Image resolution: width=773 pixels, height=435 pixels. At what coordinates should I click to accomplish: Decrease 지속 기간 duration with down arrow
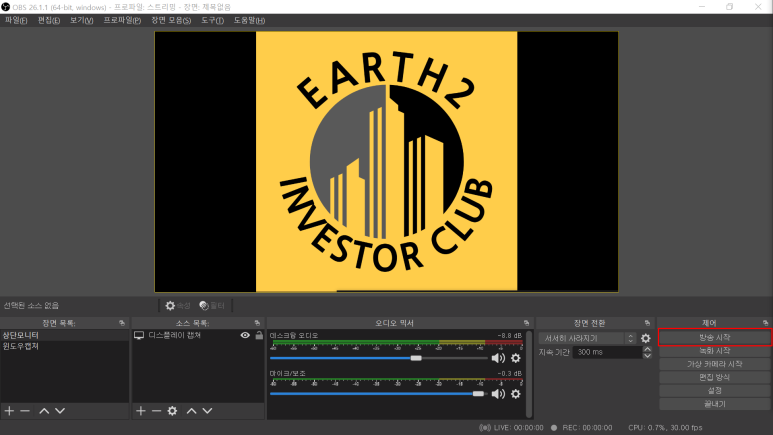(647, 355)
